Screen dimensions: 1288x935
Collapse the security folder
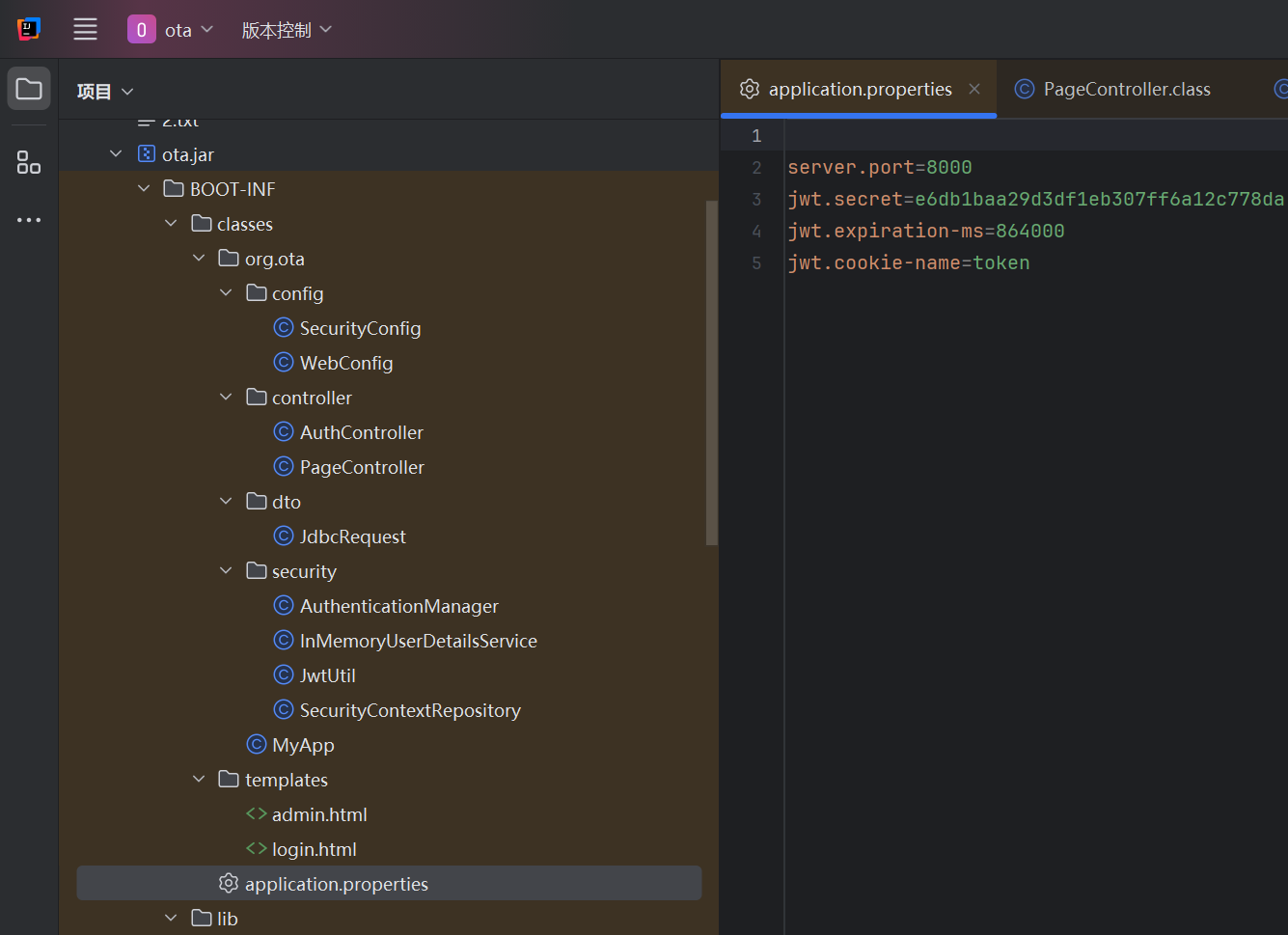click(226, 571)
